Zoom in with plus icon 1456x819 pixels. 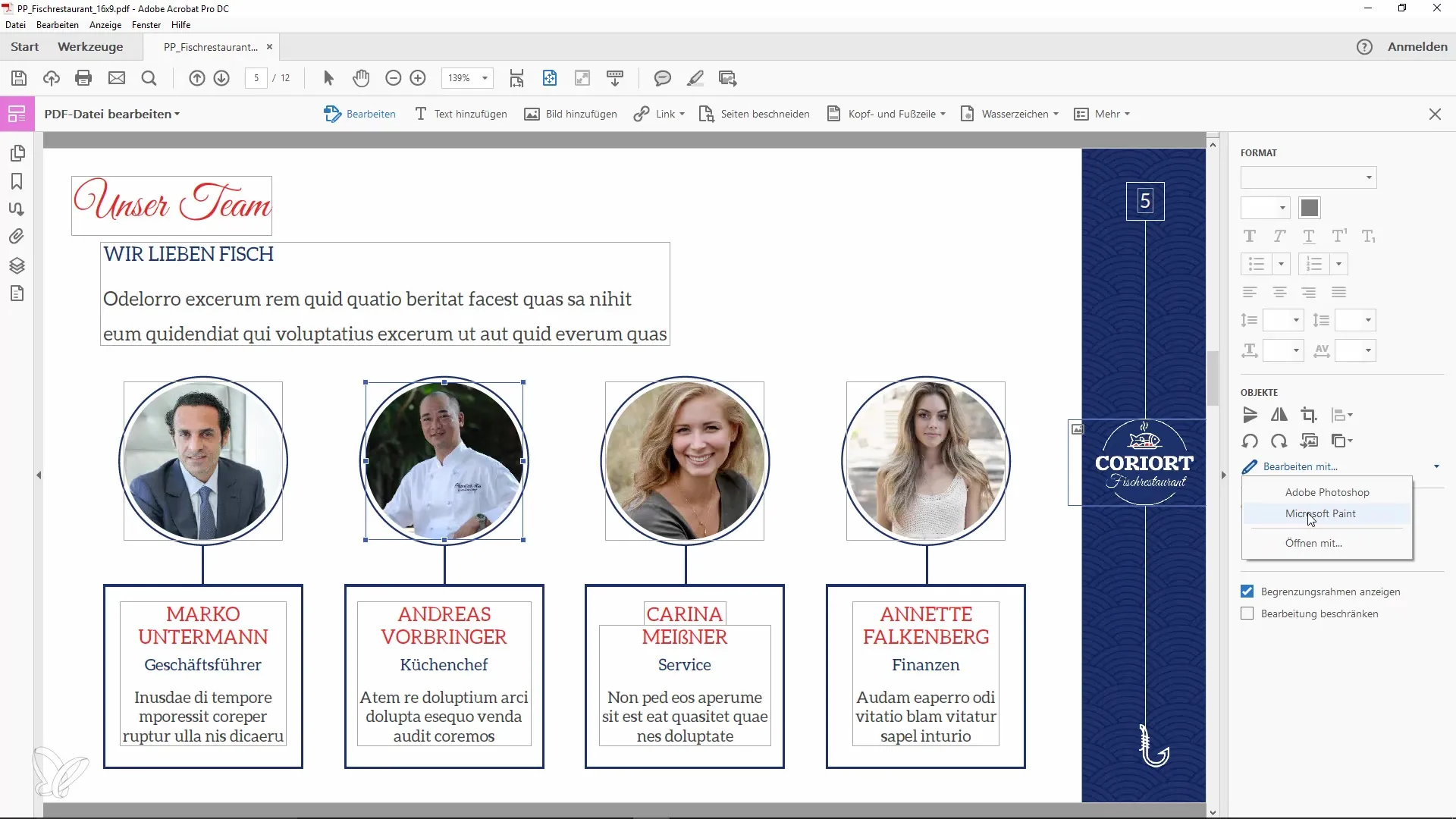(x=418, y=78)
